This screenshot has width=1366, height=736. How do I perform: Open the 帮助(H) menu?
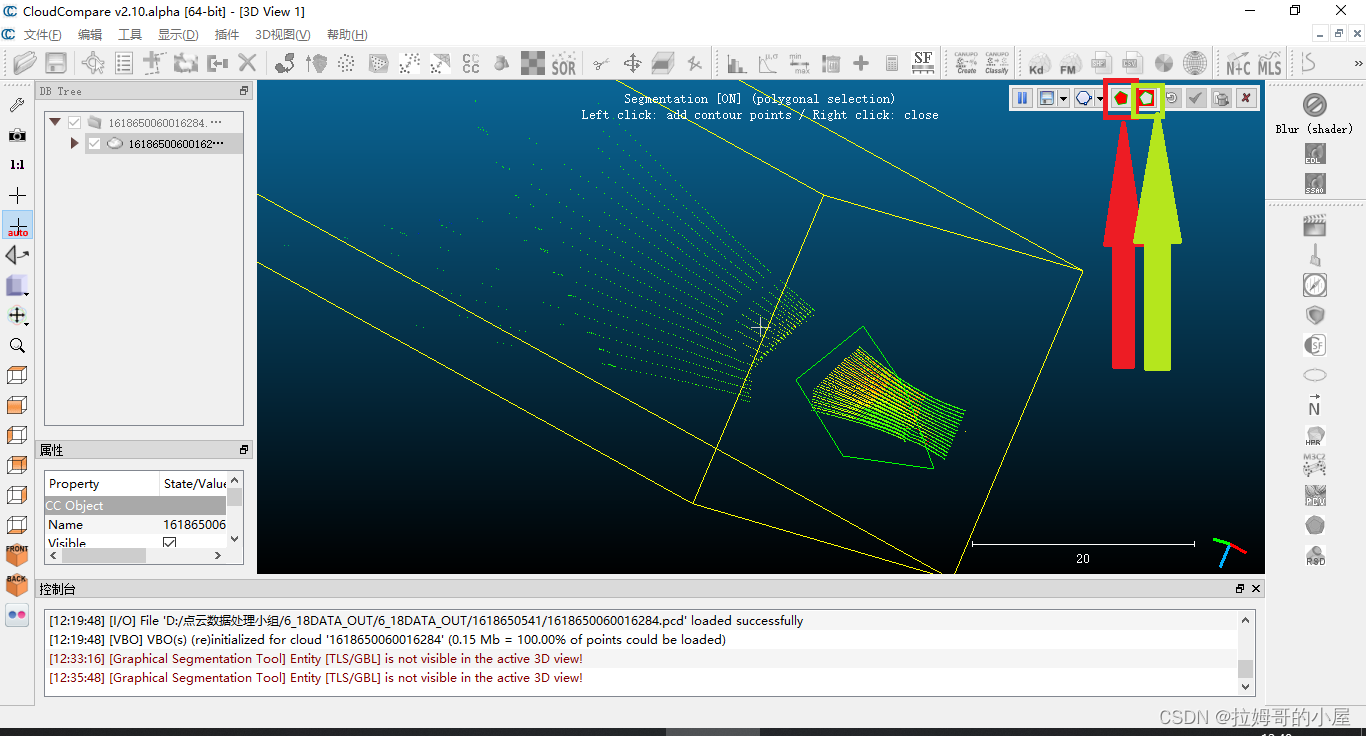pyautogui.click(x=347, y=35)
